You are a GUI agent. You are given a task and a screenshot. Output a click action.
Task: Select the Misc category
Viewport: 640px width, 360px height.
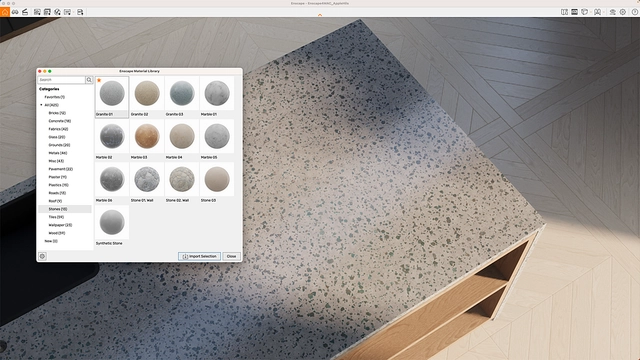[x=56, y=161]
